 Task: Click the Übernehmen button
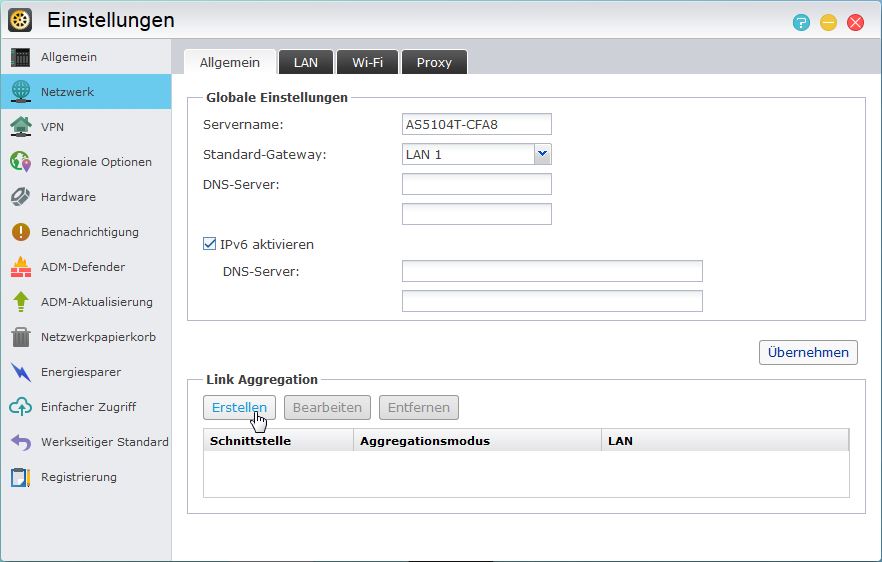(x=808, y=353)
